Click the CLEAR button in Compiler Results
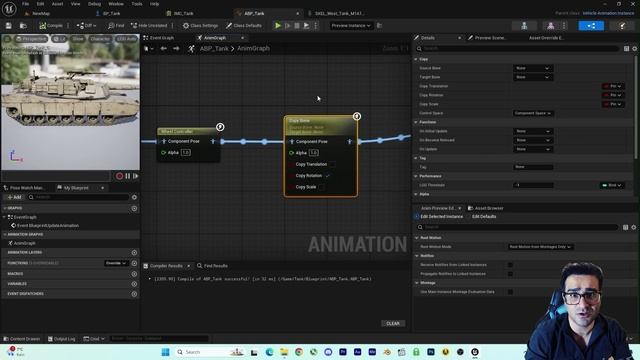Image resolution: width=640 pixels, height=360 pixels. [x=393, y=323]
